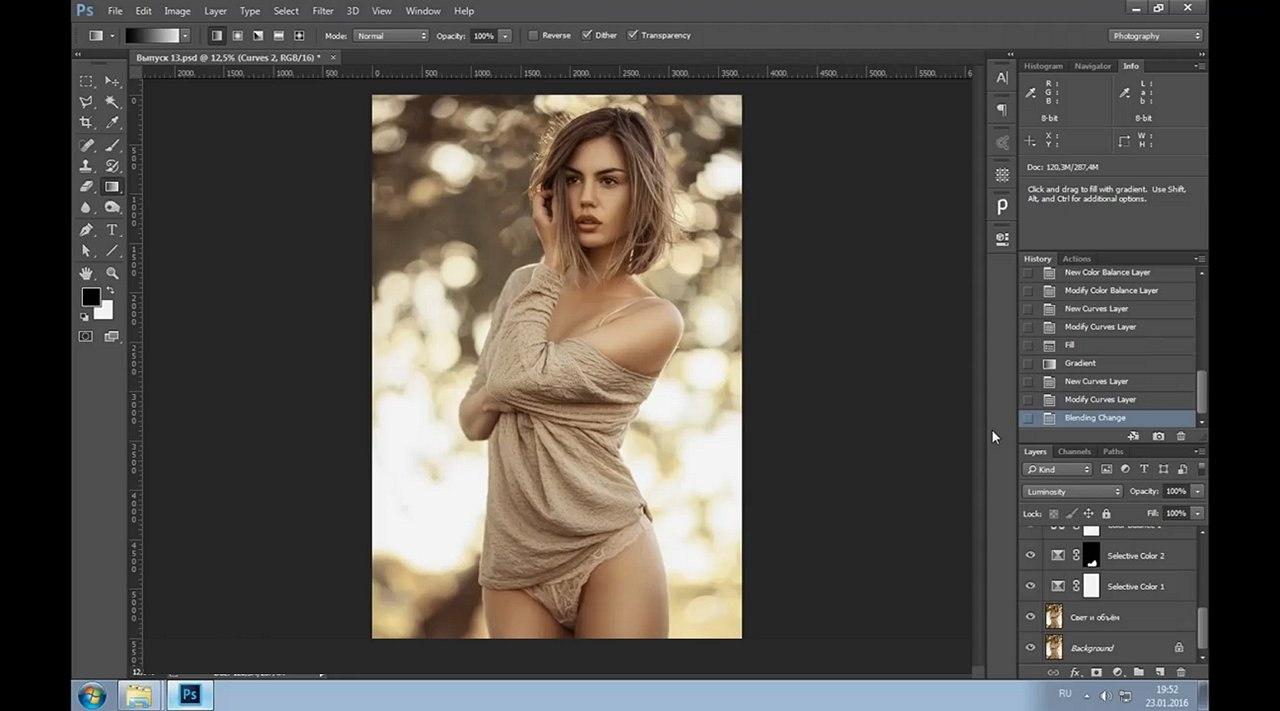Select the Magic Wand tool
The height and width of the screenshot is (711, 1280).
tap(112, 102)
